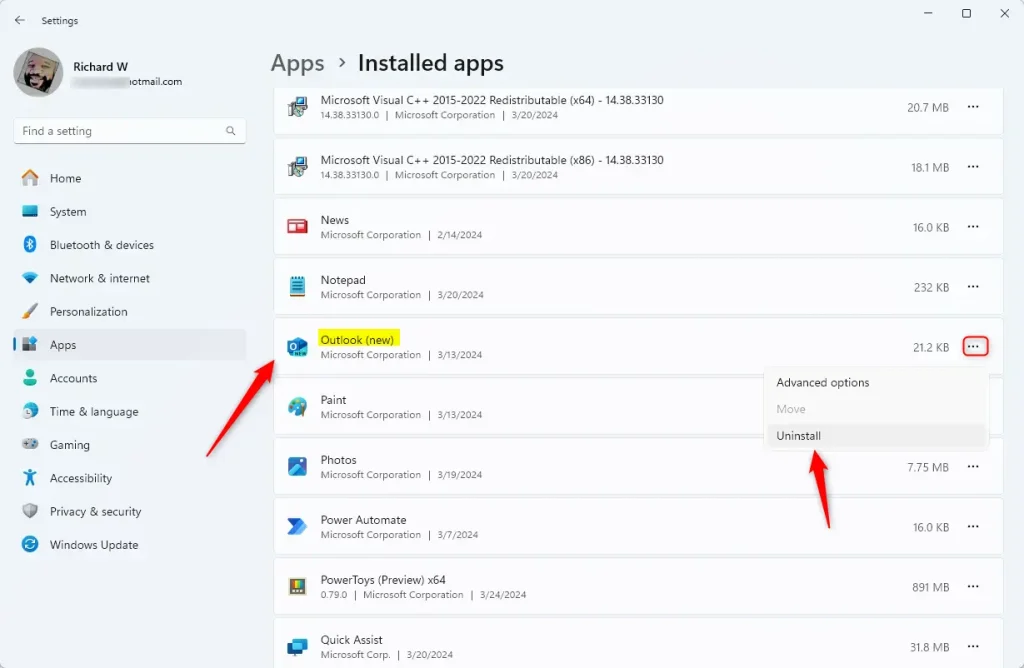The image size is (1024, 668).
Task: Click the 7.75 MB size value
Action: tap(927, 468)
